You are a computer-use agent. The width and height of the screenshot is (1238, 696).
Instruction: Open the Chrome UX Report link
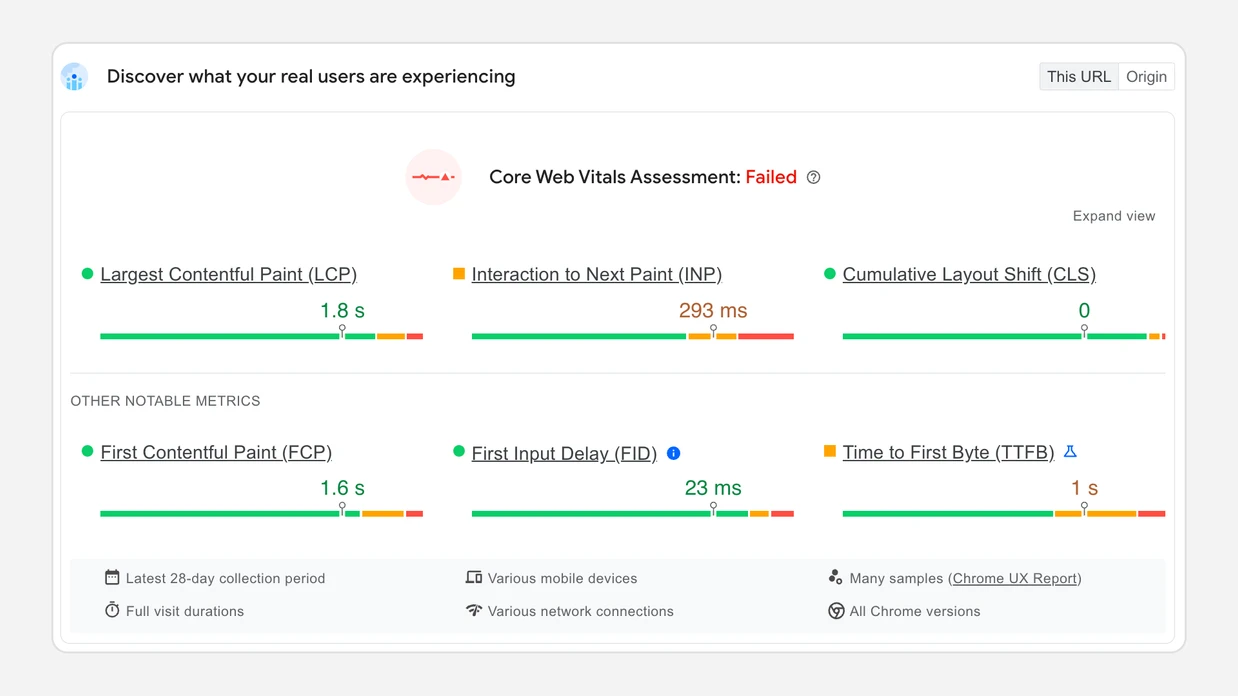1014,577
